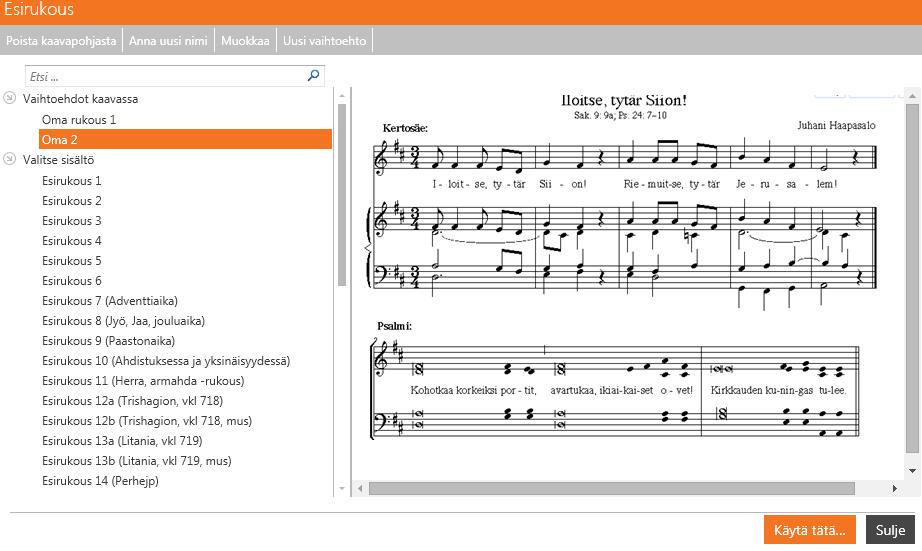The height and width of the screenshot is (551, 922).
Task: Select Oma rukous 1 option
Action: [x=79, y=119]
